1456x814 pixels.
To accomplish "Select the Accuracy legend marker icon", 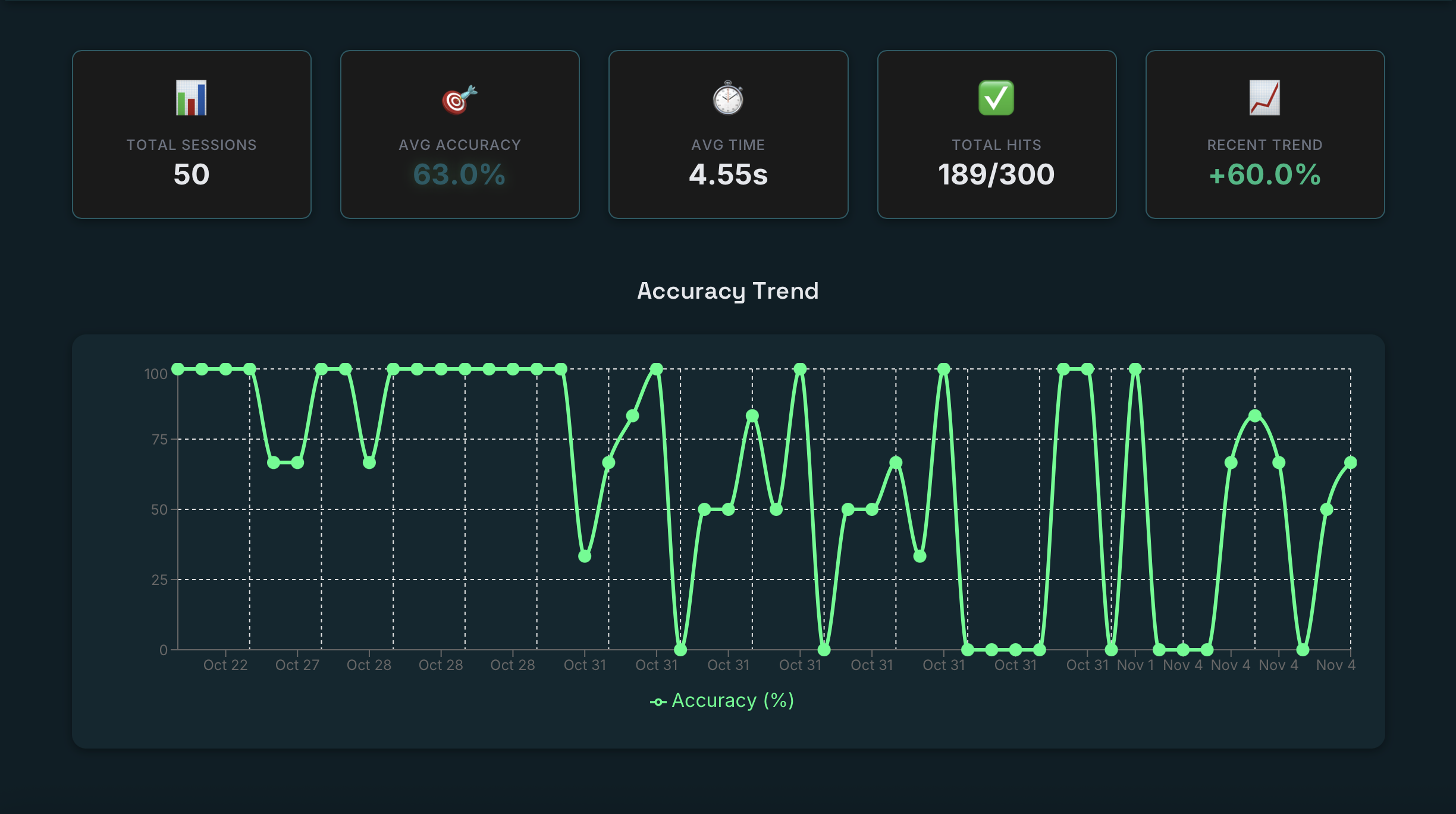I will (x=658, y=700).
